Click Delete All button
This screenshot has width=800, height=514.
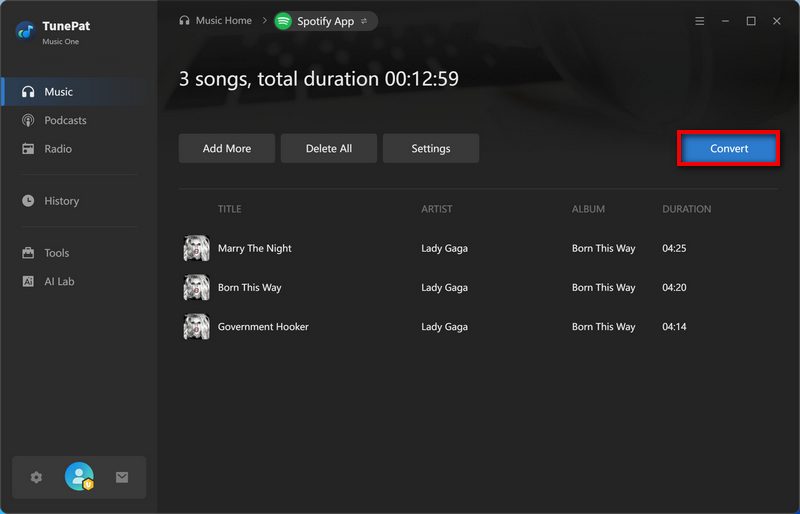(329, 149)
